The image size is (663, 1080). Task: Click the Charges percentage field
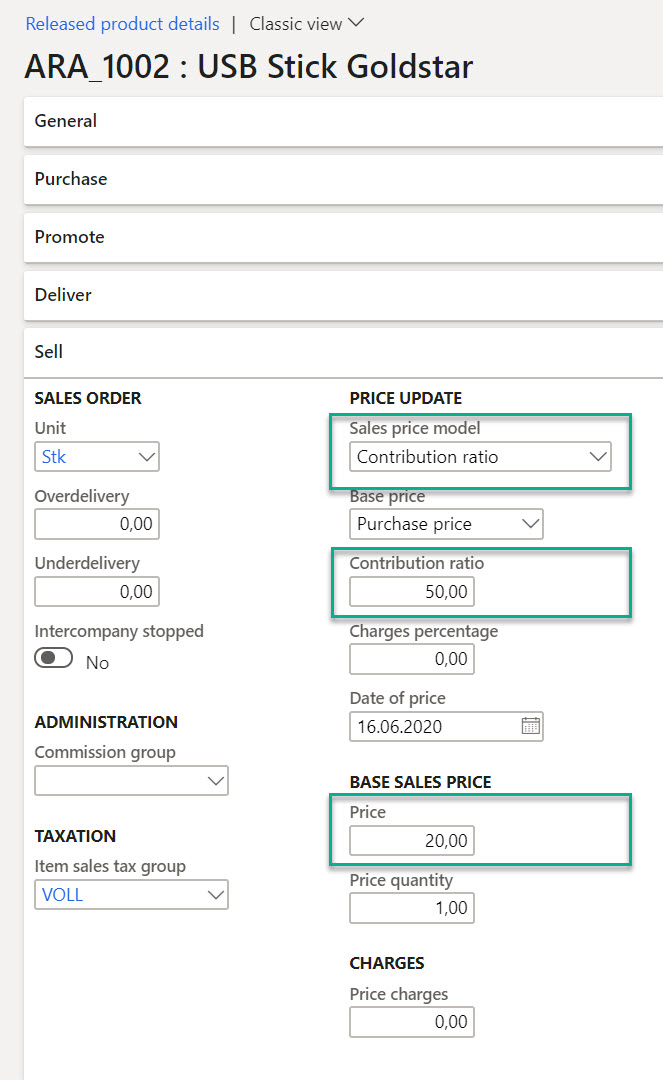[412, 659]
